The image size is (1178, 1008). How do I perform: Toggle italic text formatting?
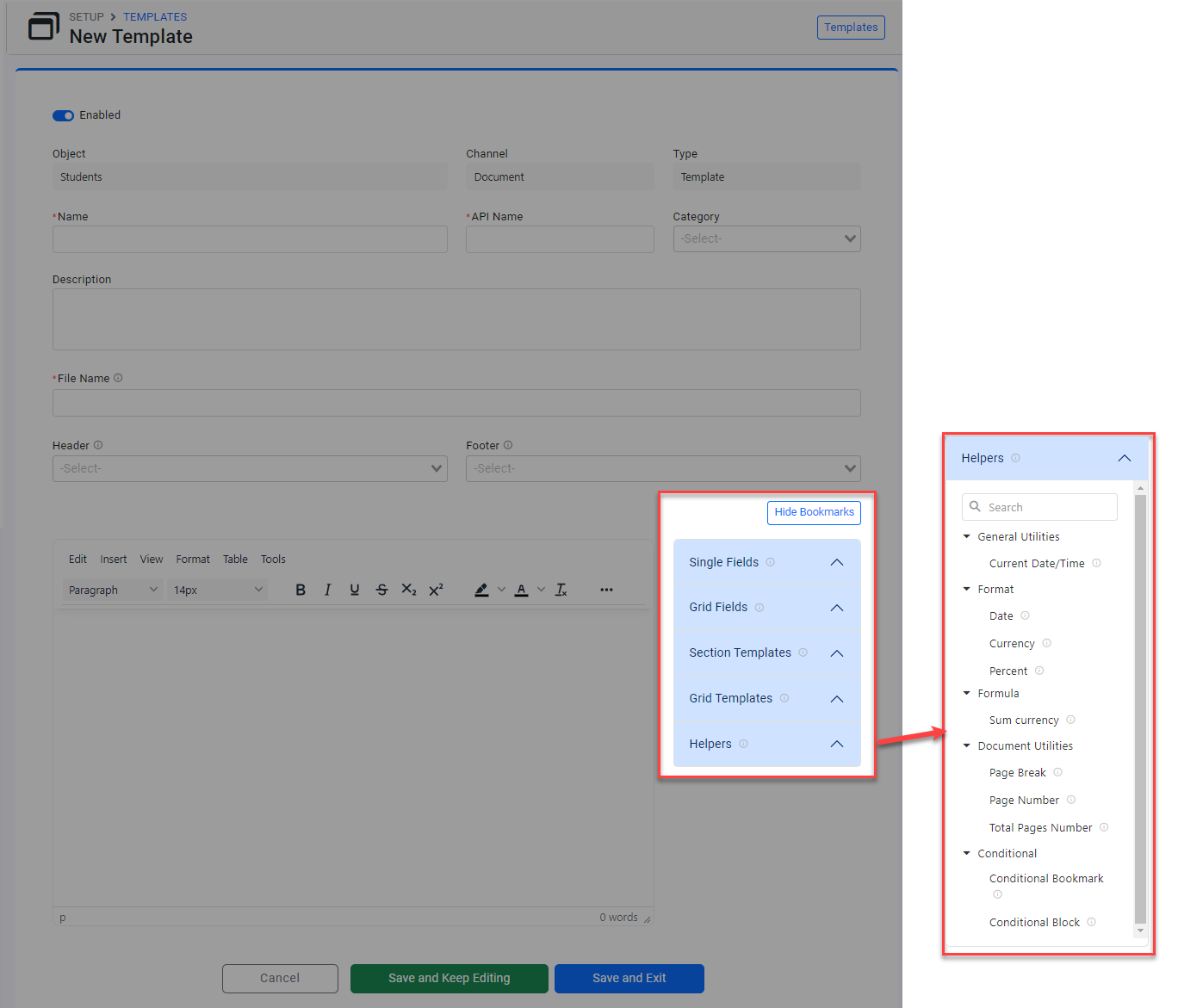tap(327, 590)
